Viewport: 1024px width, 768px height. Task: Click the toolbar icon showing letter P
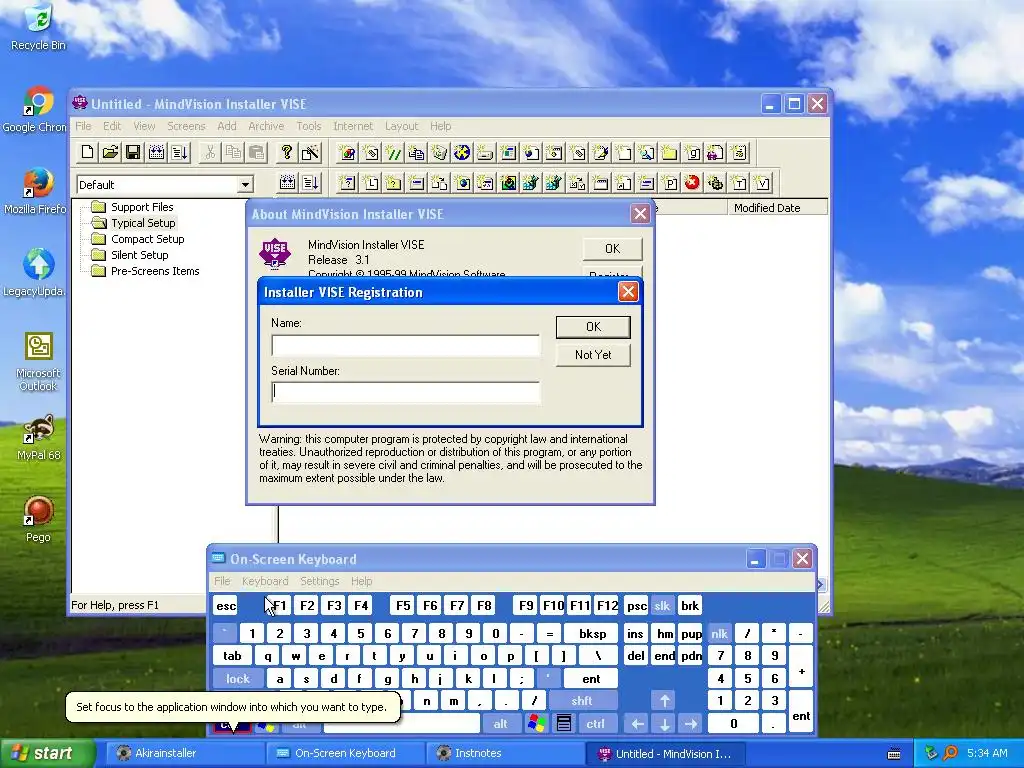(669, 183)
